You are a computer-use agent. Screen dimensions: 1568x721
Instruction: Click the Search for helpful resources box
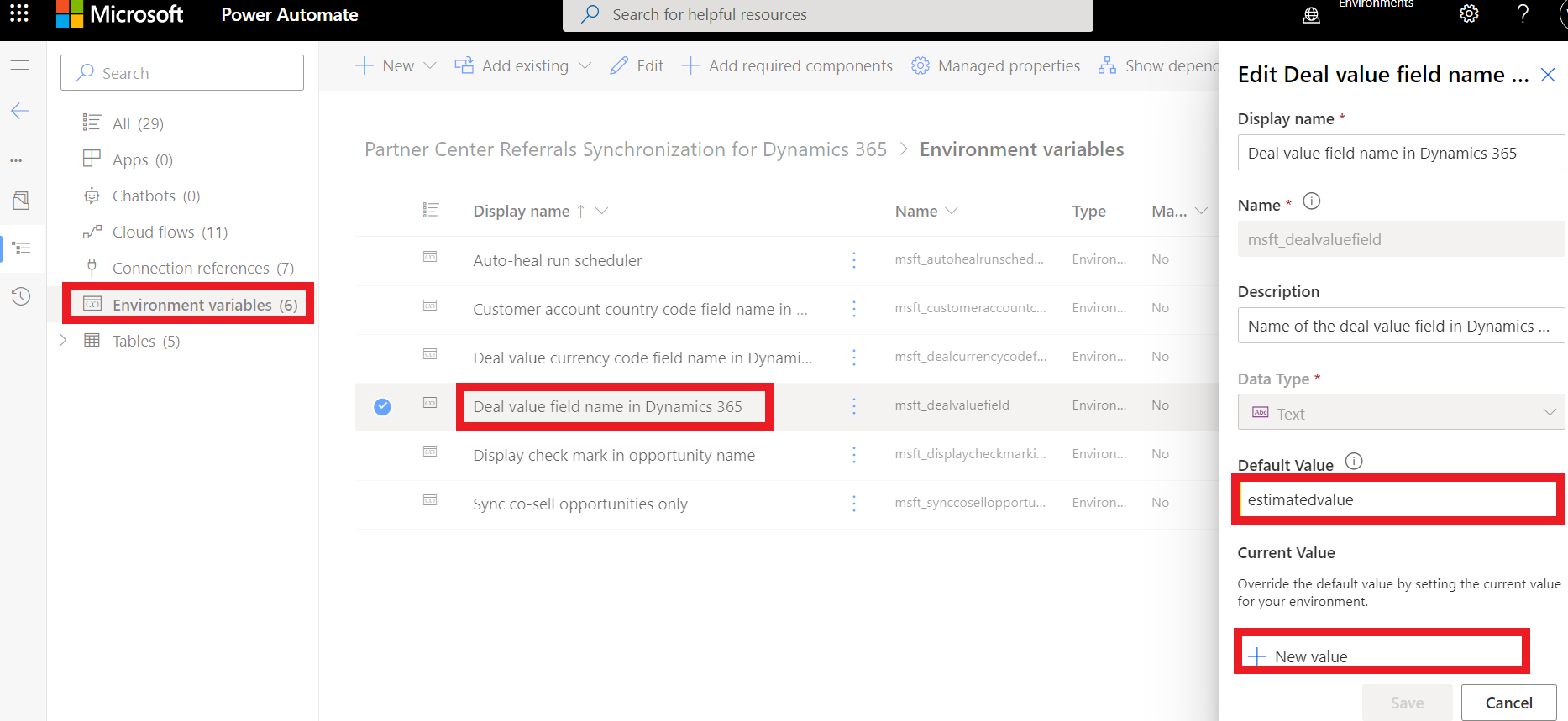point(828,14)
